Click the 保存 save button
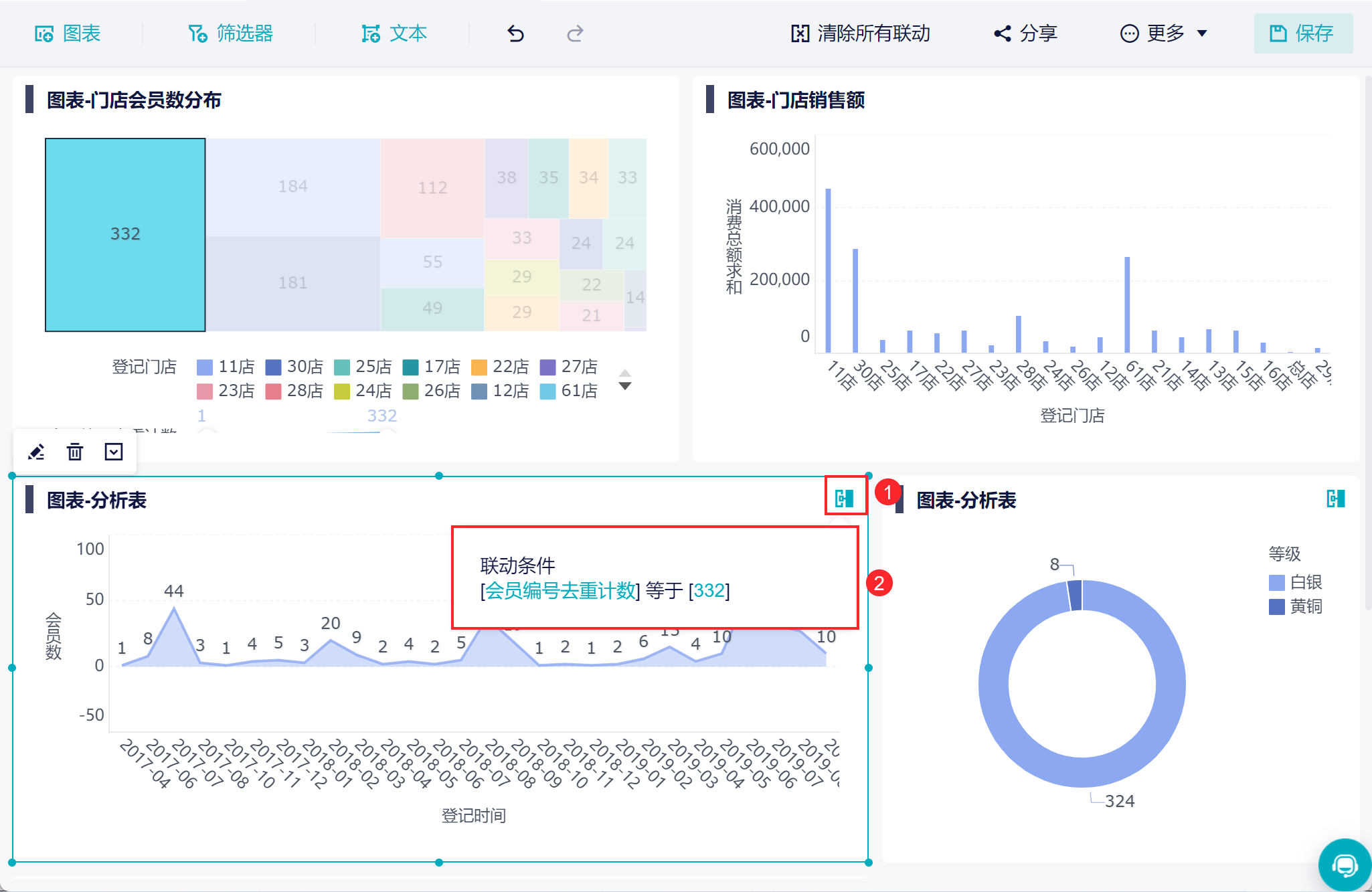This screenshot has height=892, width=1372. [x=1302, y=33]
